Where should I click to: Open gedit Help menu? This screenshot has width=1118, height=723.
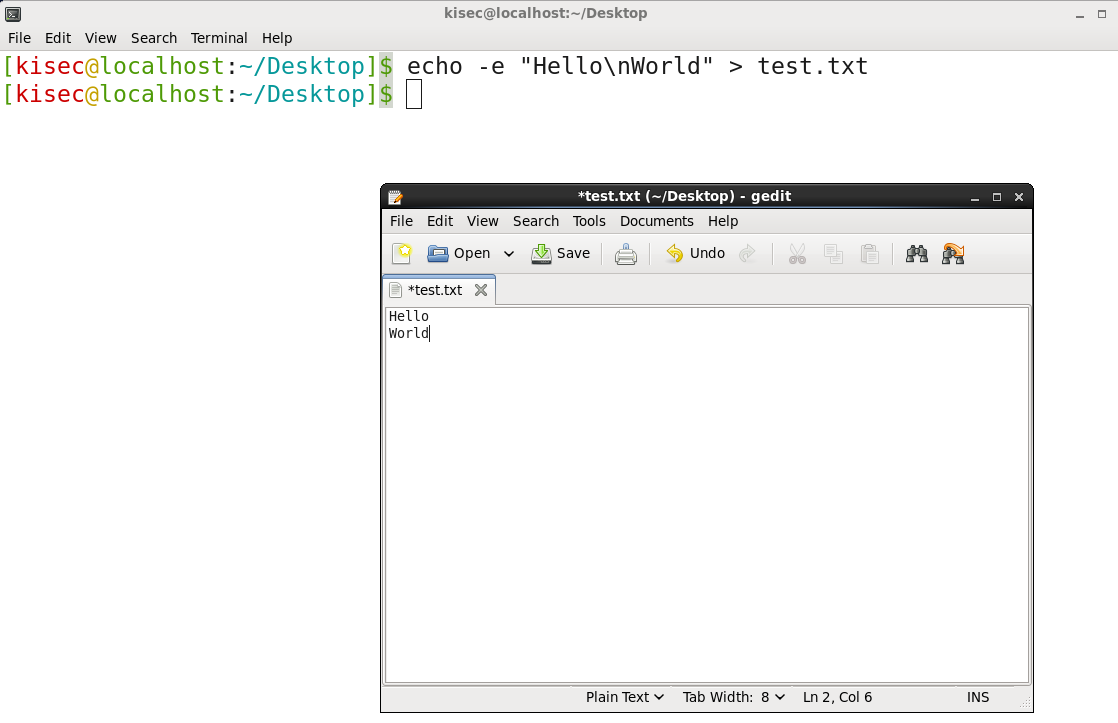tap(723, 221)
